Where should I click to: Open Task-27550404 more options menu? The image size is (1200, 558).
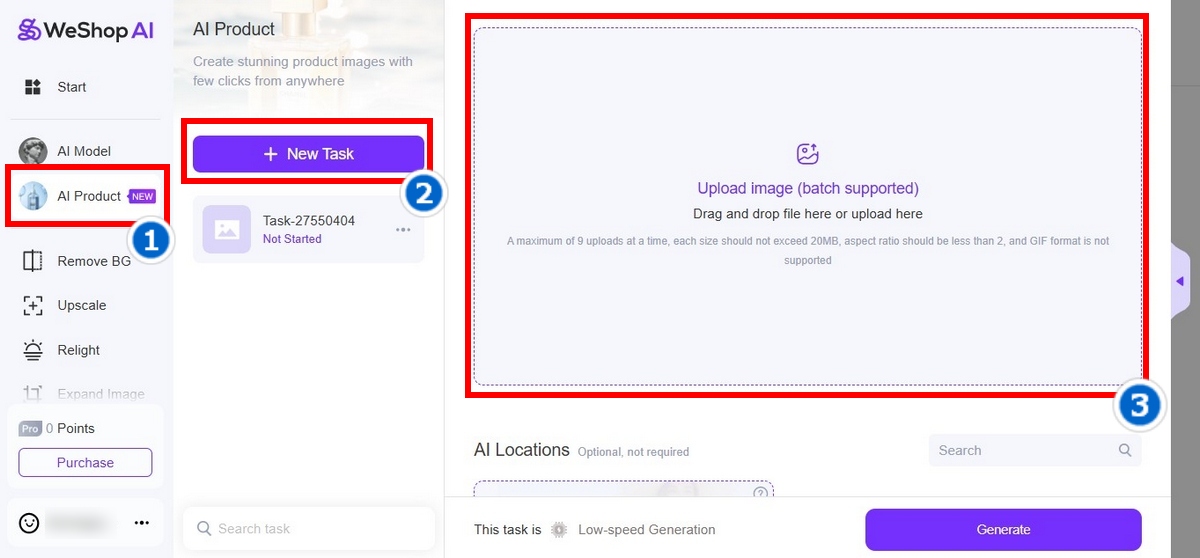coord(403,229)
